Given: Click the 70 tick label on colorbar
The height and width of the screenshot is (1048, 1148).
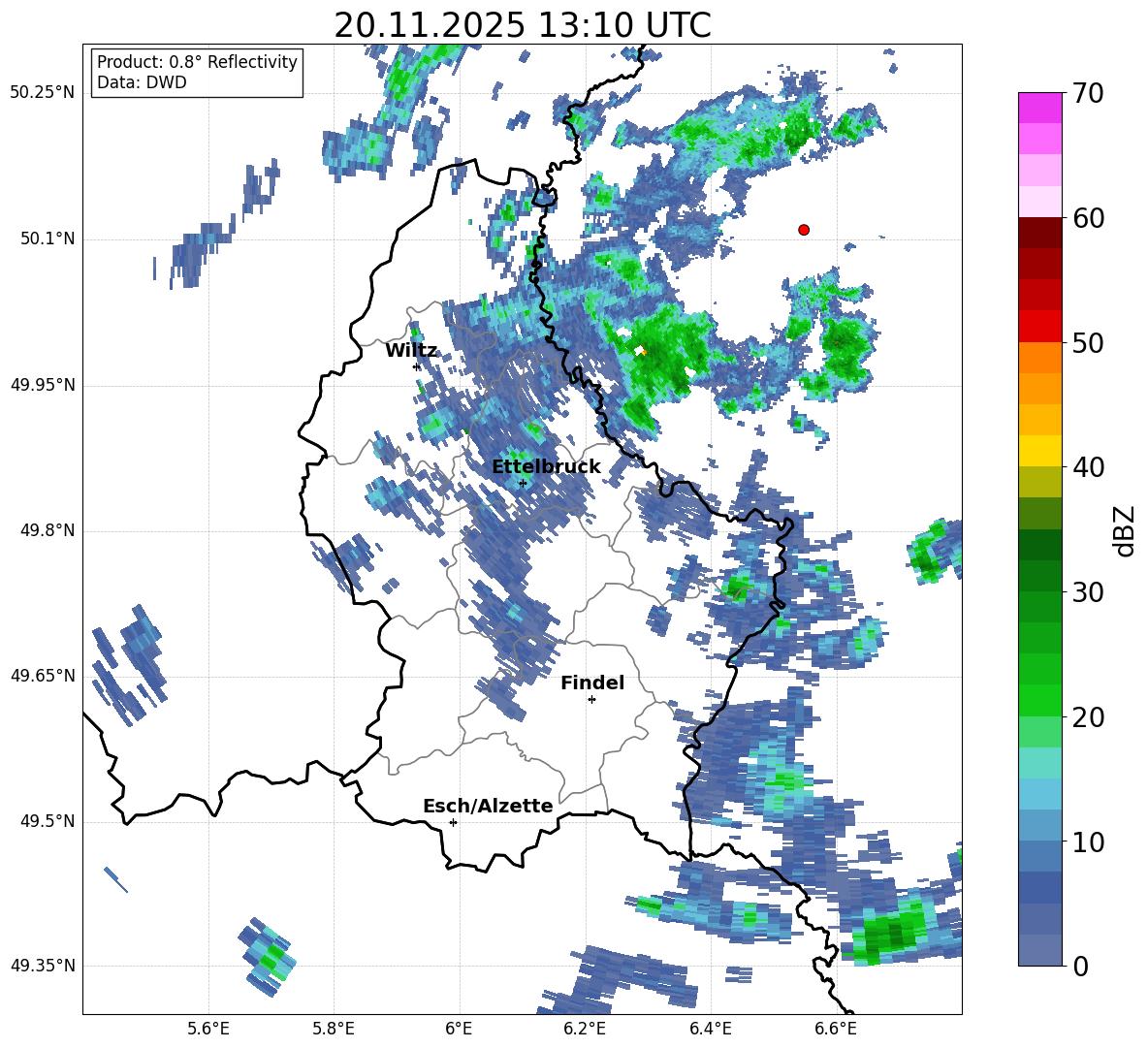Looking at the screenshot, I should (x=1089, y=93).
